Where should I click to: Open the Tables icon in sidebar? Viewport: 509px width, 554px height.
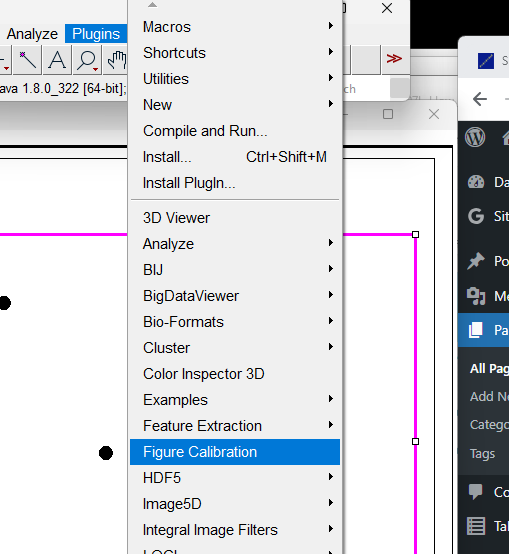pos(476,526)
